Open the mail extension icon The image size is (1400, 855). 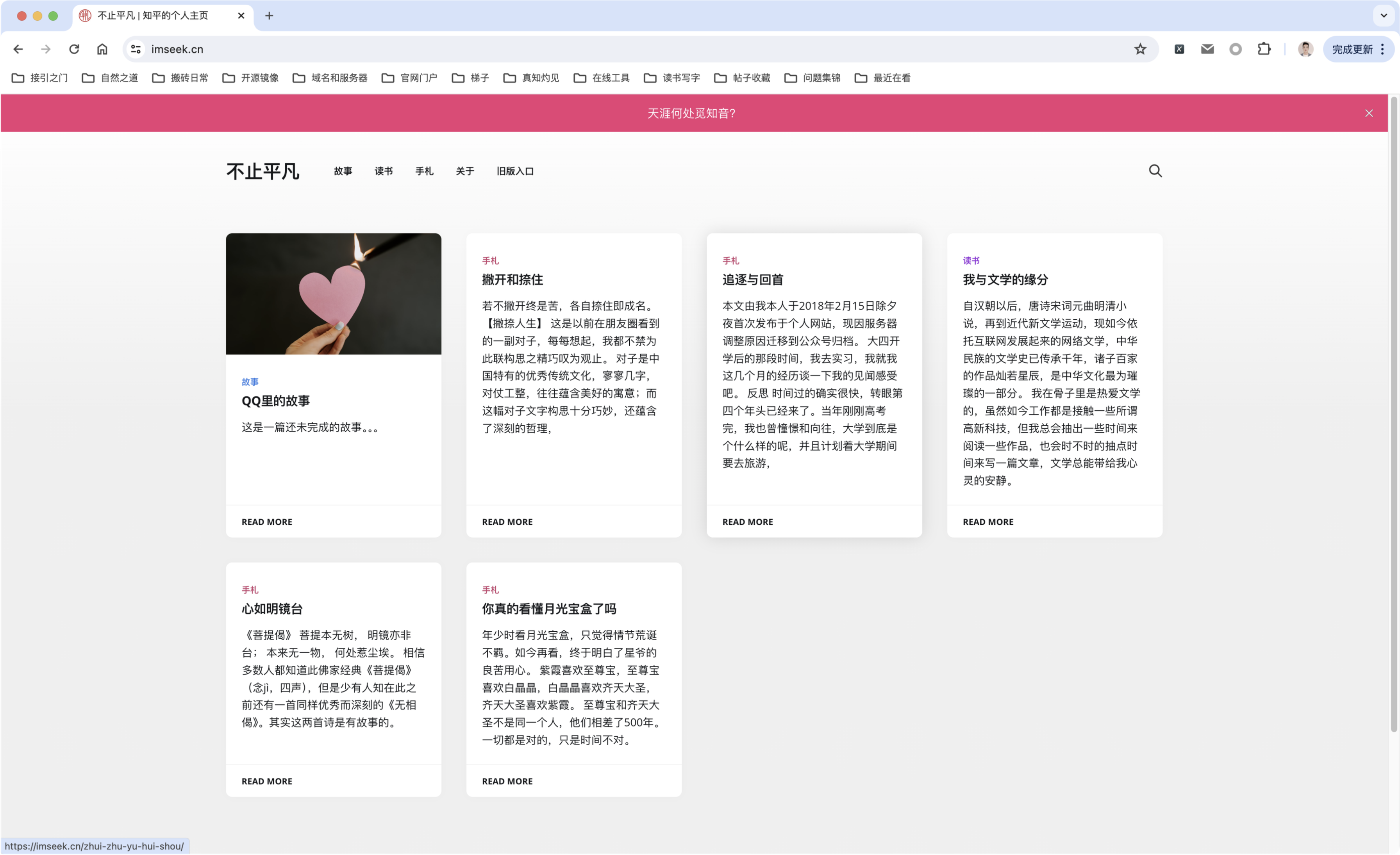(1207, 50)
